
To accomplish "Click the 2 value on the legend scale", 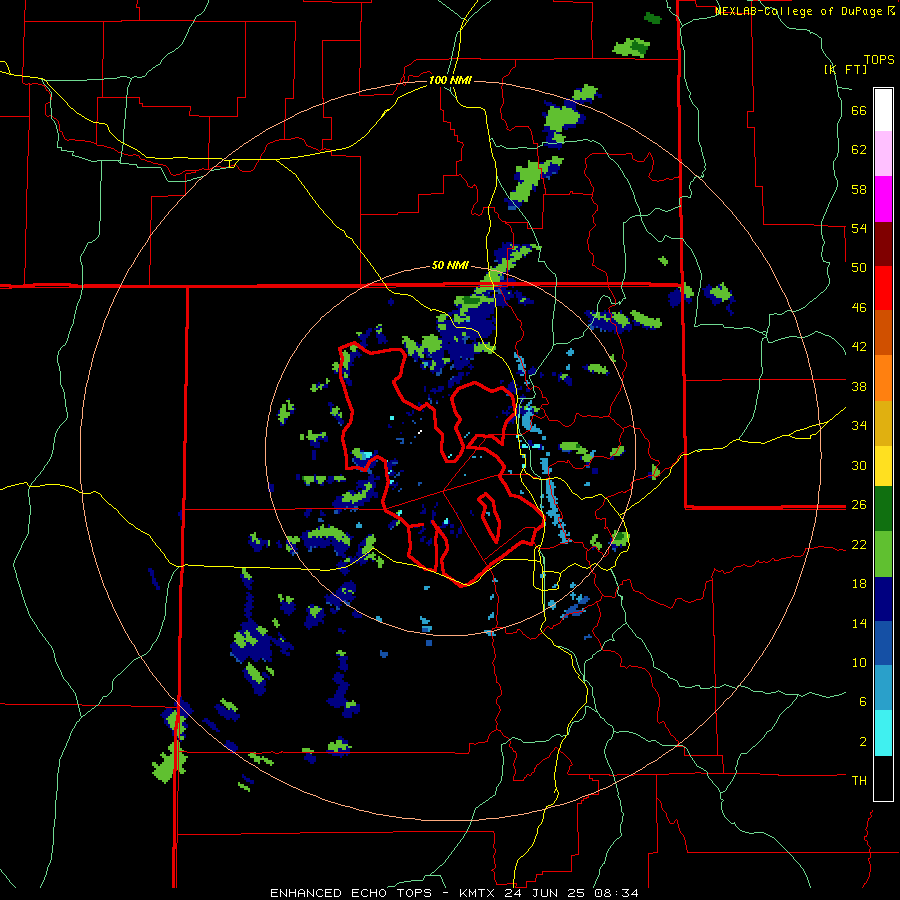I will 863,741.
